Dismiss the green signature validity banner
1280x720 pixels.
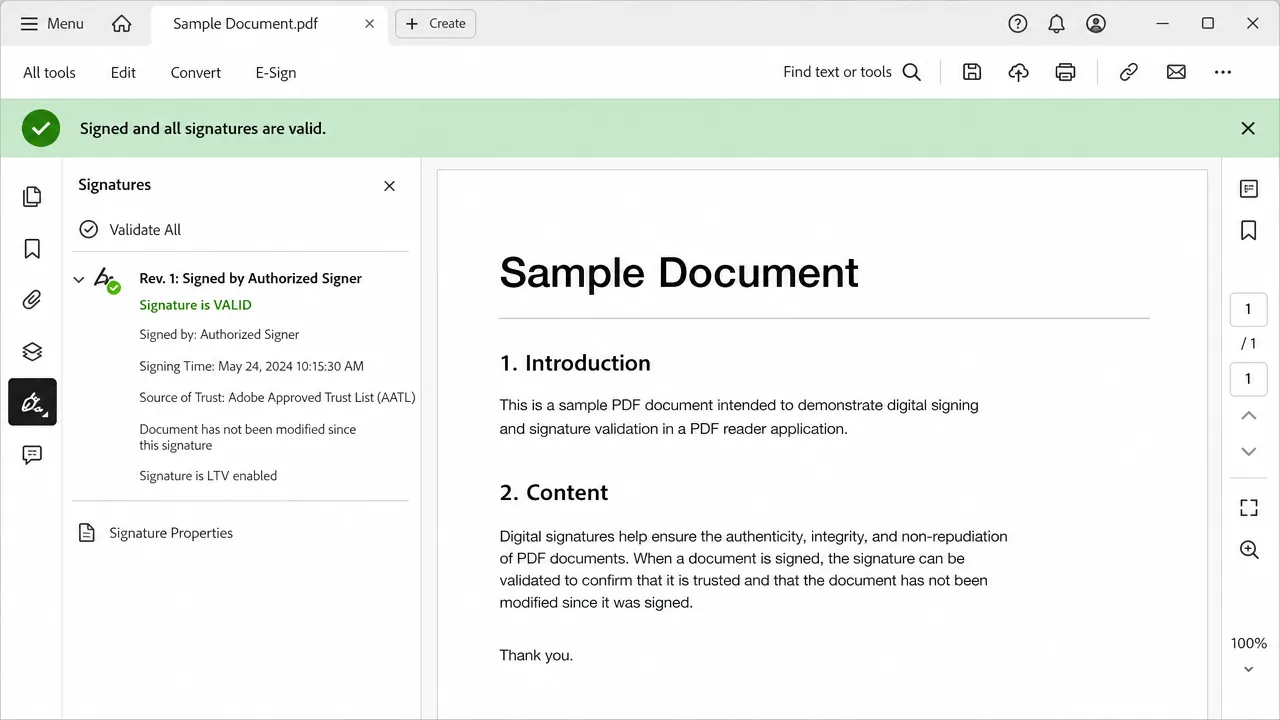[1248, 128]
